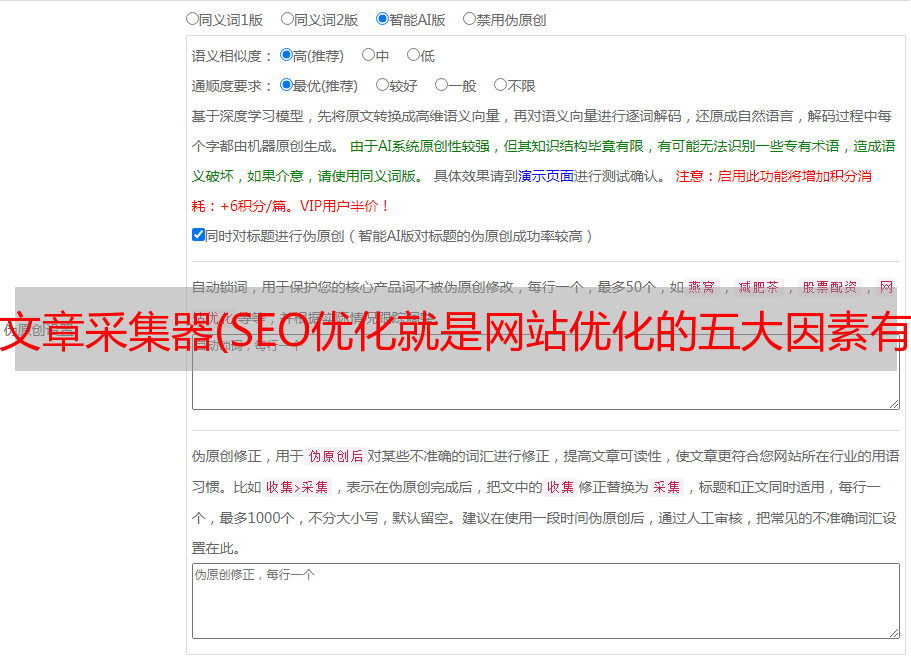
Task: Choose the 智能AI版 radio option
Action: 382,19
